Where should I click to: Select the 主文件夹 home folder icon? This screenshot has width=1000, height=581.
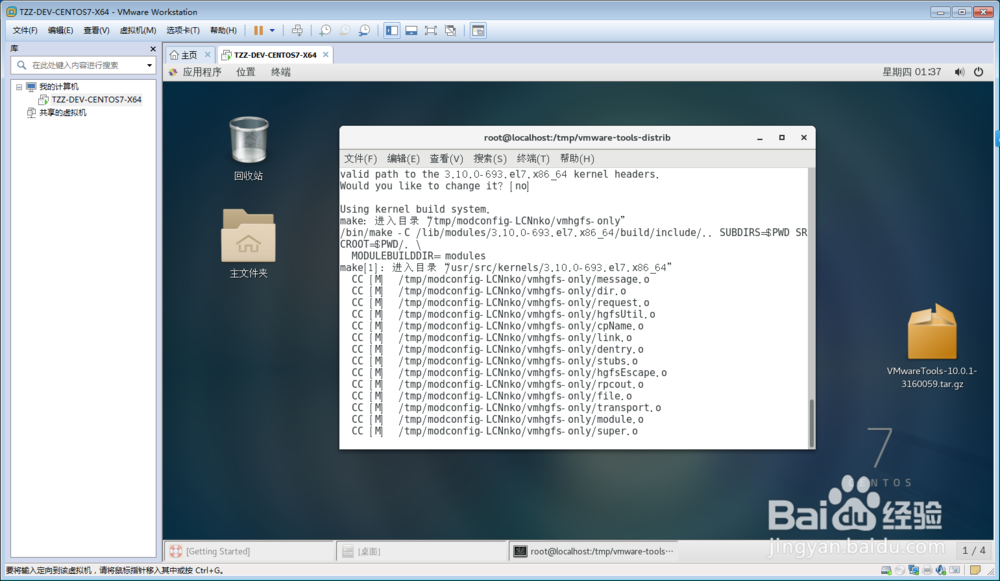(x=249, y=244)
